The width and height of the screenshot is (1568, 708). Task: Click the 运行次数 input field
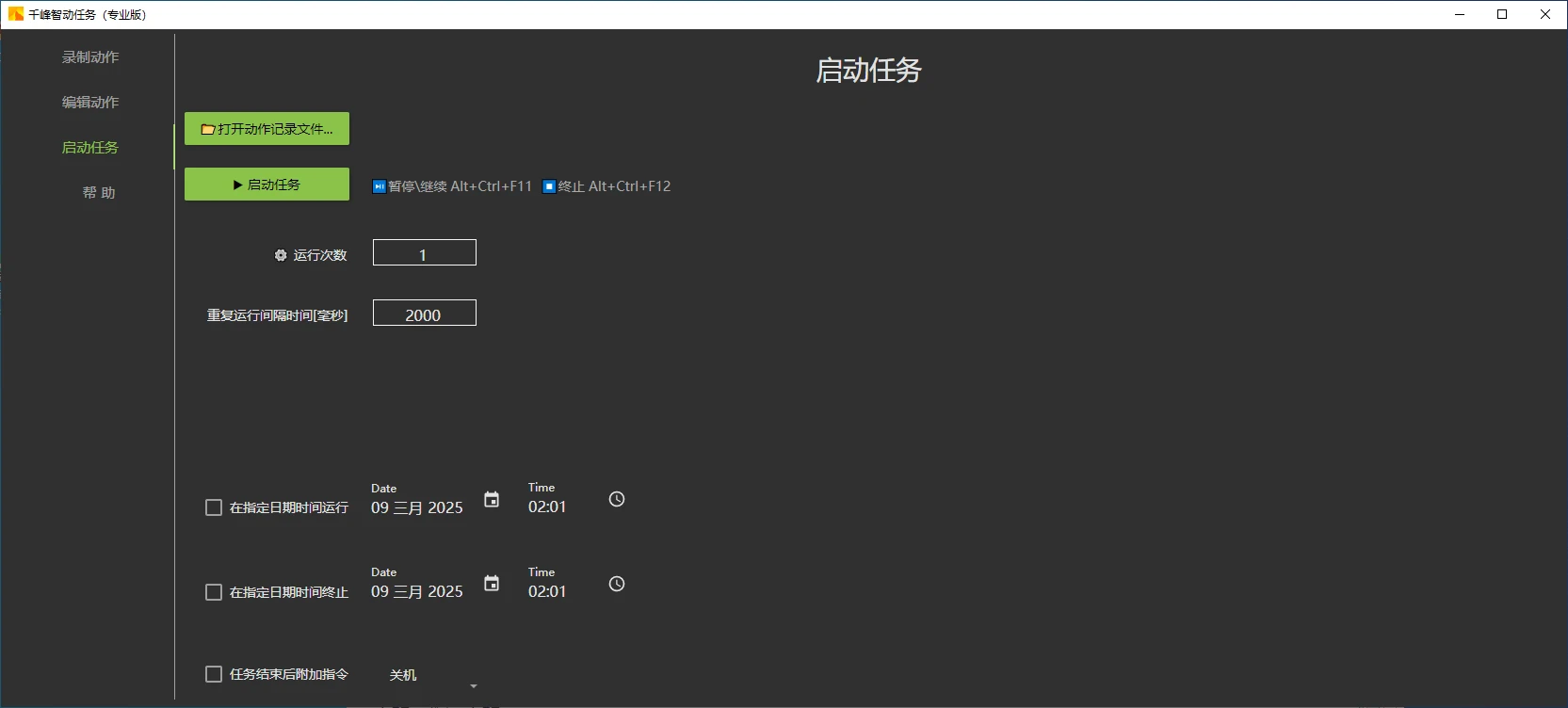[x=424, y=253]
